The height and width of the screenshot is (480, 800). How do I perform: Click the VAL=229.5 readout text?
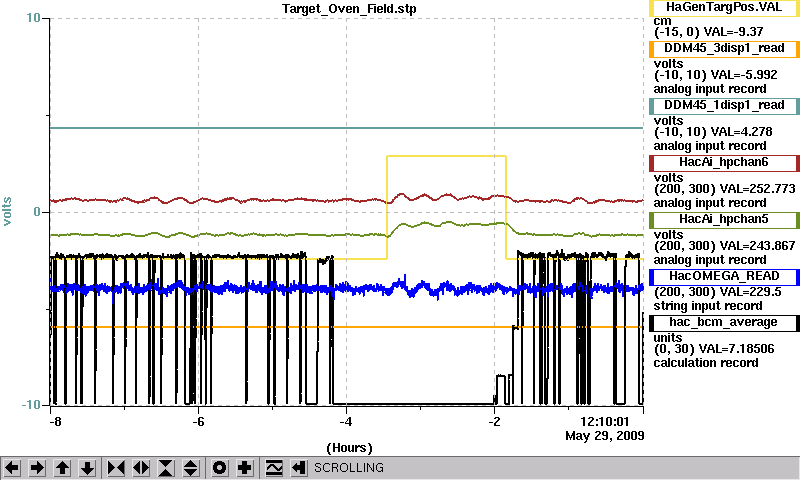749,292
